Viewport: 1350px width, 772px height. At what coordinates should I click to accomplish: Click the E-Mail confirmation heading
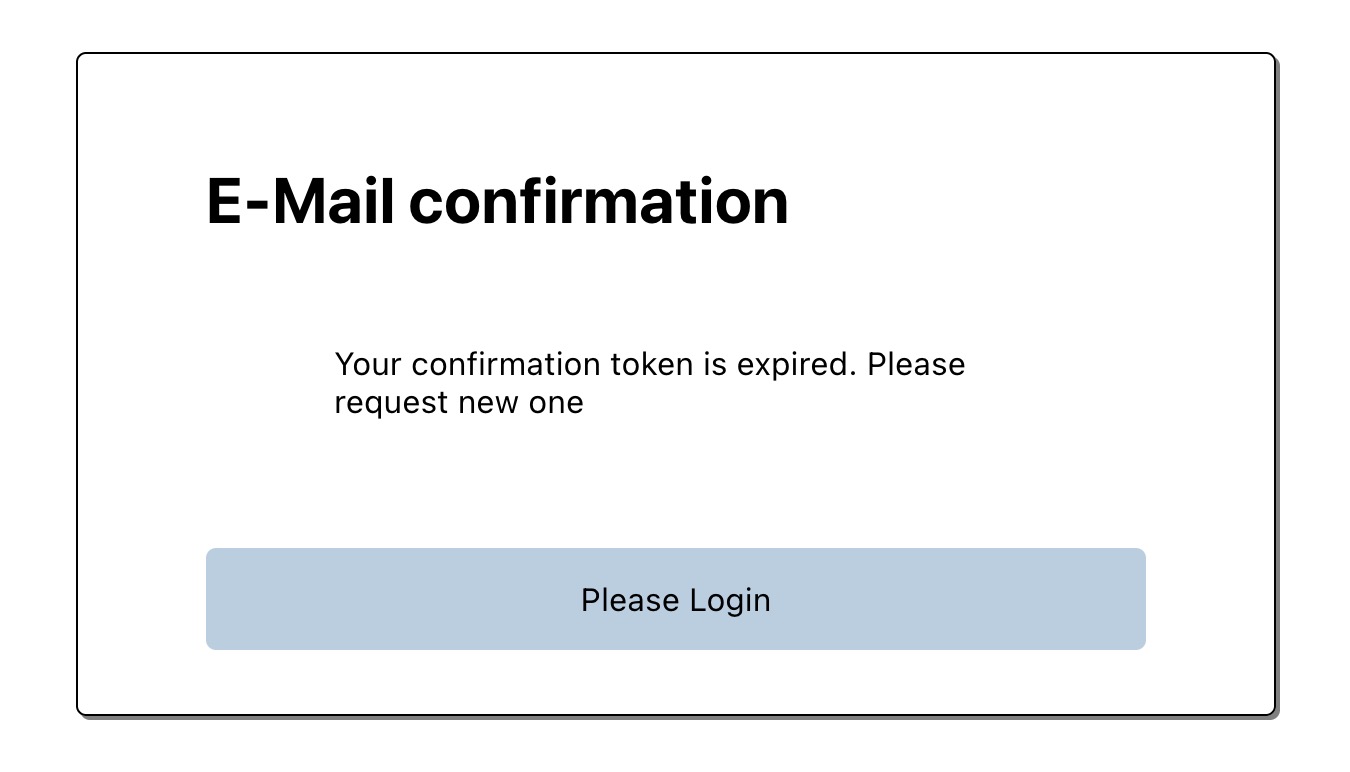(497, 201)
